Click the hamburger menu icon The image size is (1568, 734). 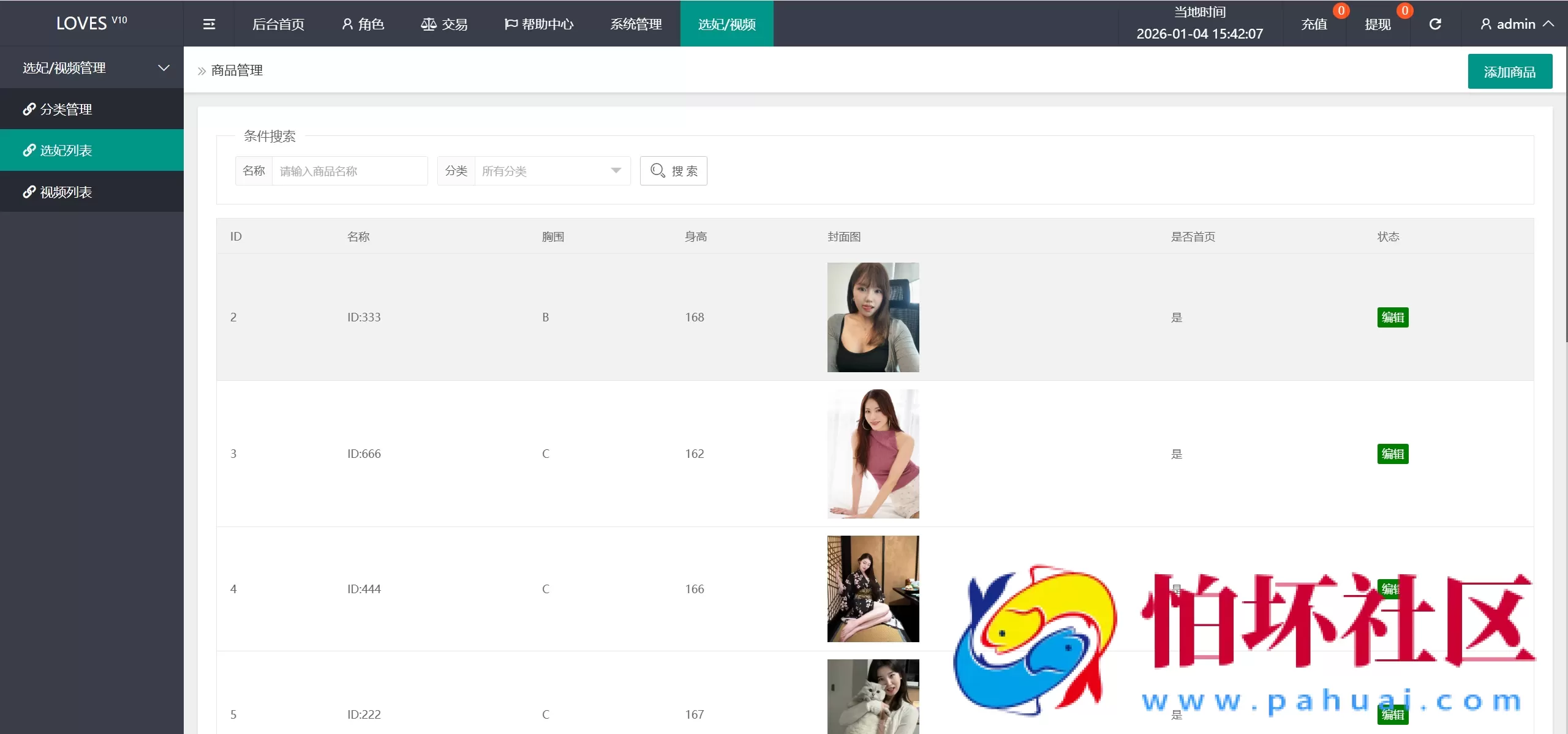(x=208, y=23)
